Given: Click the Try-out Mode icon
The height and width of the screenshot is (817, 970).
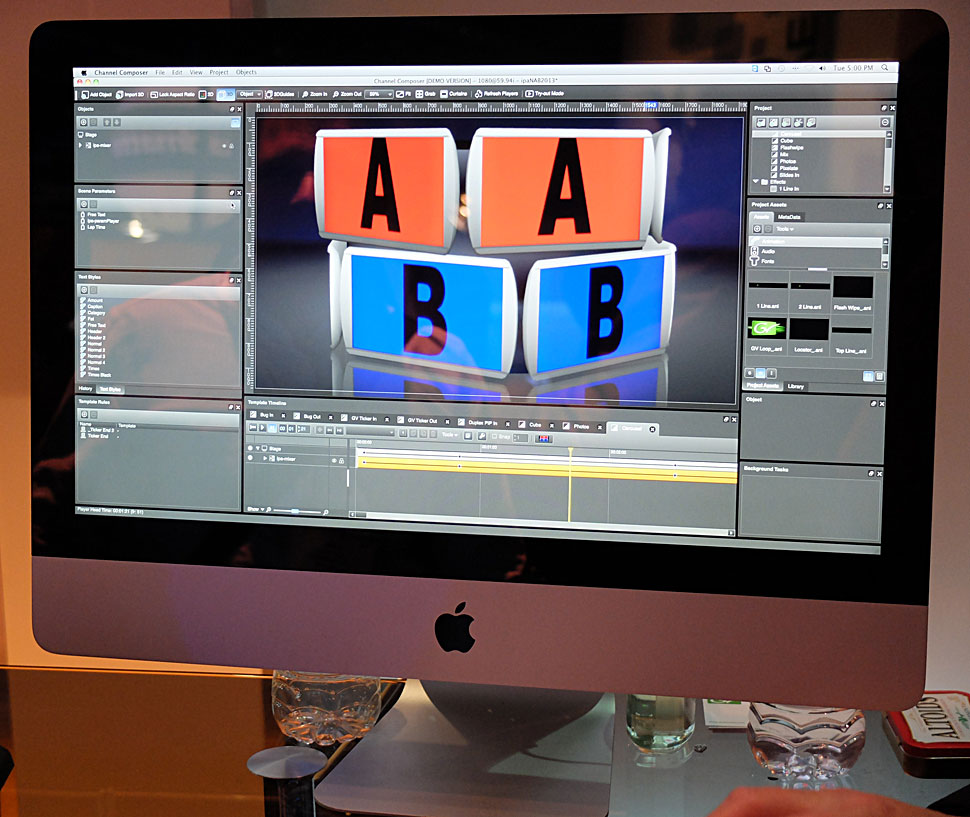Looking at the screenshot, I should [x=529, y=94].
